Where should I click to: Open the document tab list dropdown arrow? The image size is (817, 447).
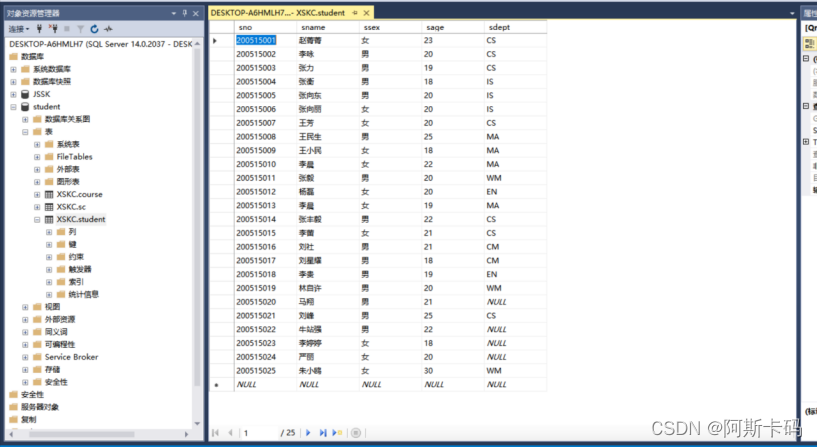792,13
